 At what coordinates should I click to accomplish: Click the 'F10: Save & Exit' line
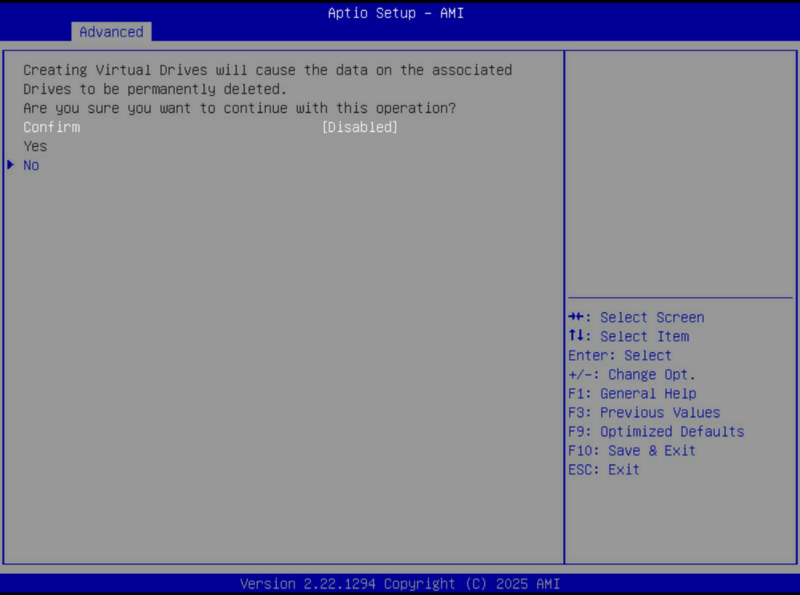point(632,451)
